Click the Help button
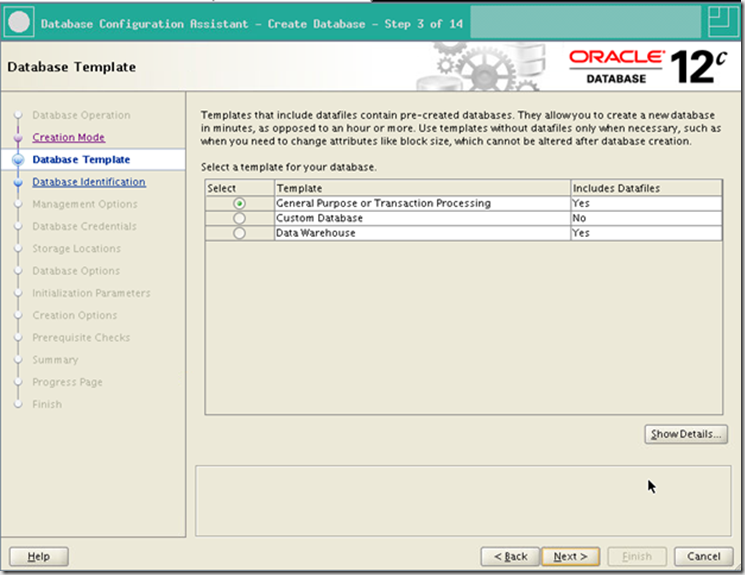The height and width of the screenshot is (575, 745). click(38, 556)
